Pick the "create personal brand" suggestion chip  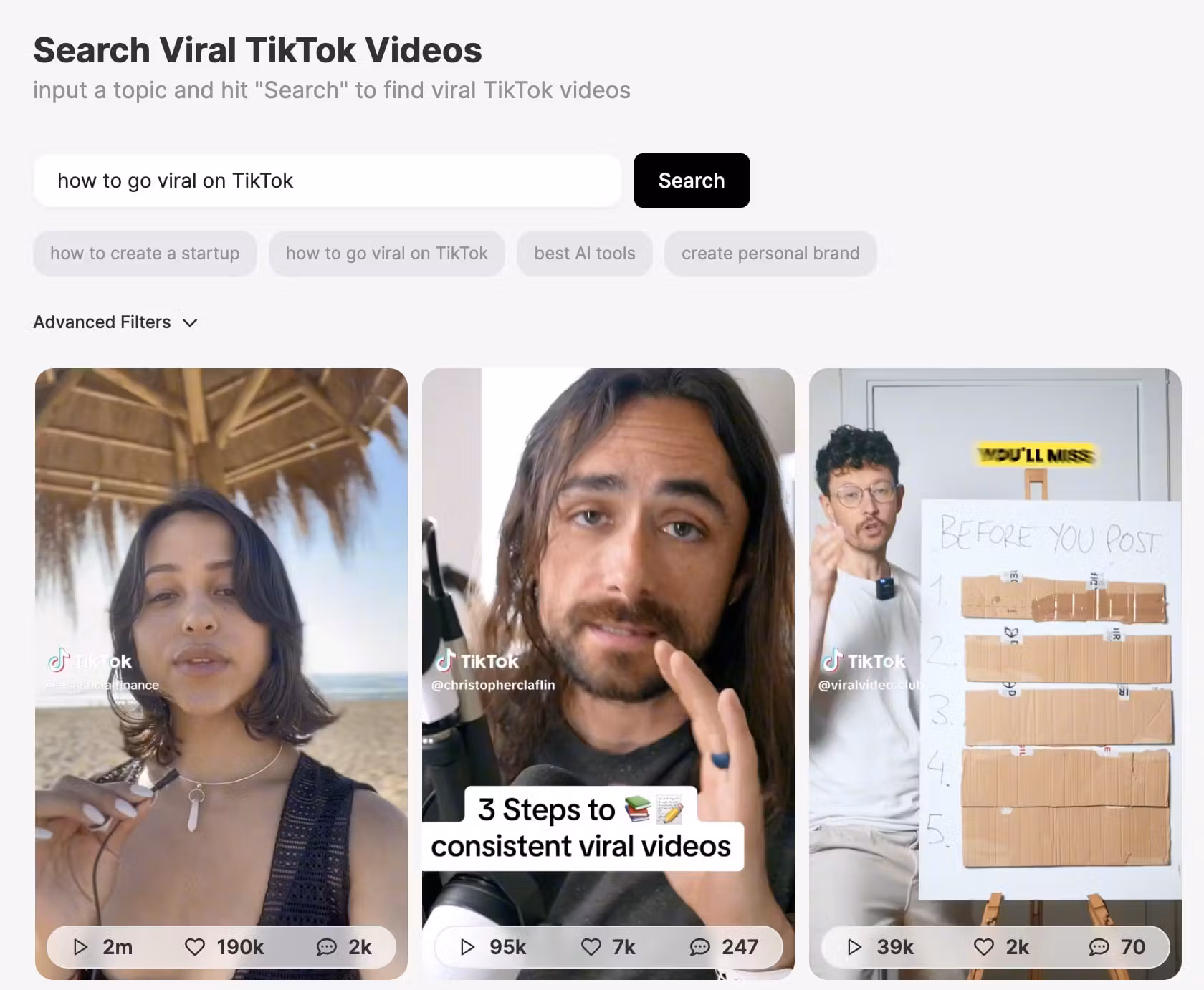click(770, 254)
